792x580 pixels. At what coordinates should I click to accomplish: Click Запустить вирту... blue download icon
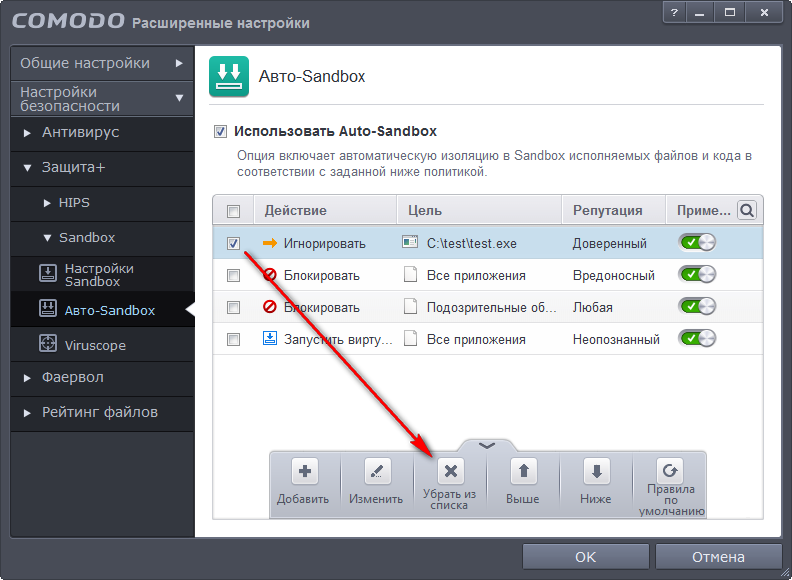(270, 338)
